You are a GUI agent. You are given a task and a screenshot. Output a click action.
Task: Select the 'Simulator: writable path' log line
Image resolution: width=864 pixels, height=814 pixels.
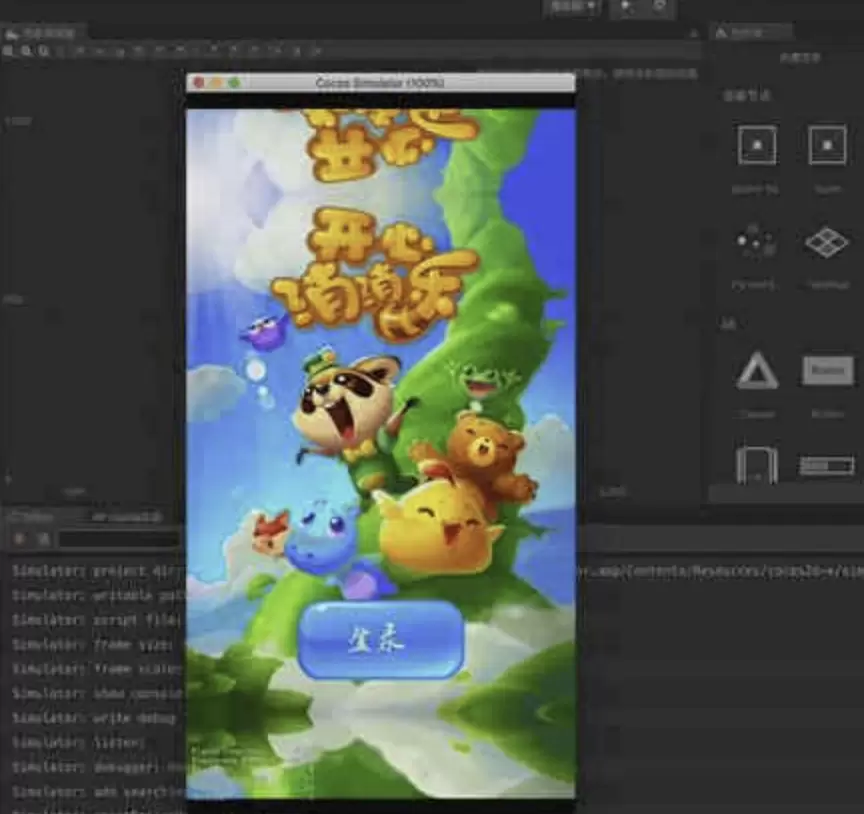click(99, 596)
